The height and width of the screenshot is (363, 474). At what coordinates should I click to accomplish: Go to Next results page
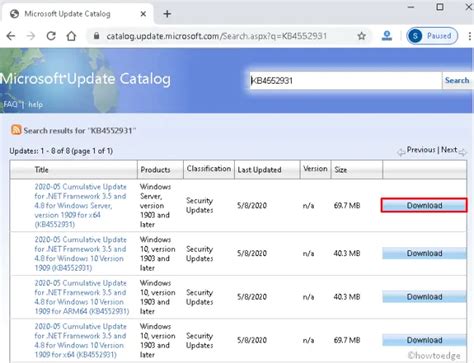449,150
